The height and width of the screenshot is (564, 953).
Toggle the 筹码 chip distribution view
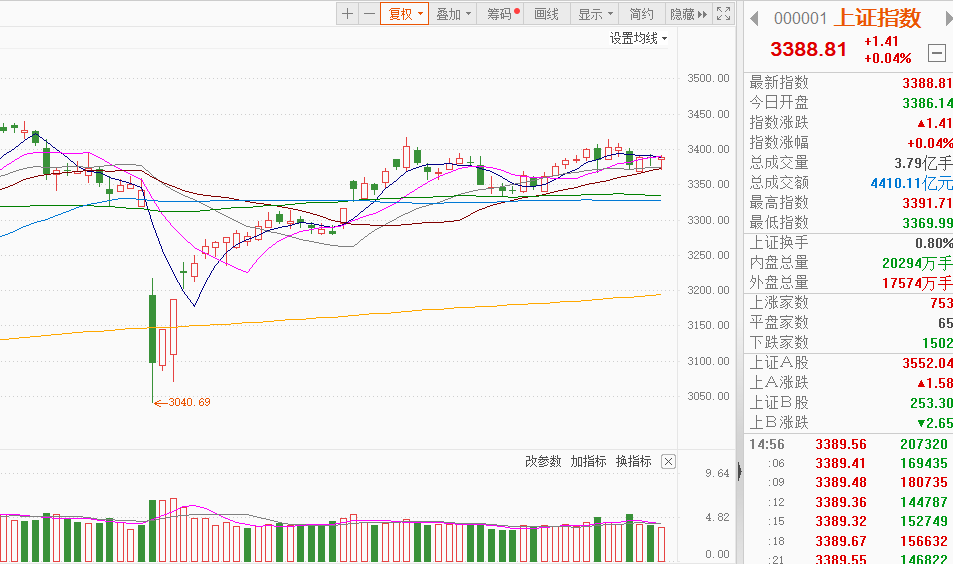pyautogui.click(x=503, y=14)
